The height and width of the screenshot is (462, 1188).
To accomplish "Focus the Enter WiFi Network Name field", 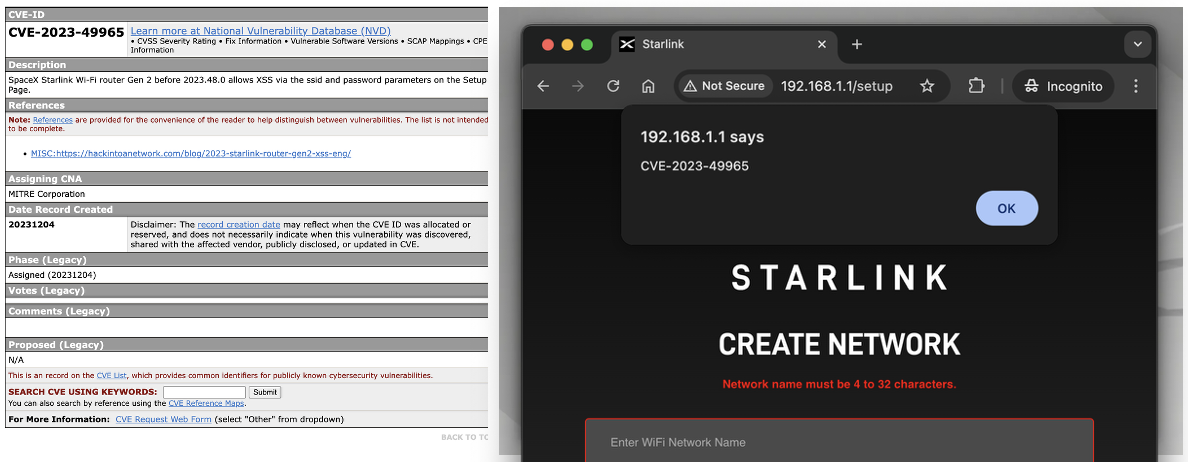I will pos(838,442).
